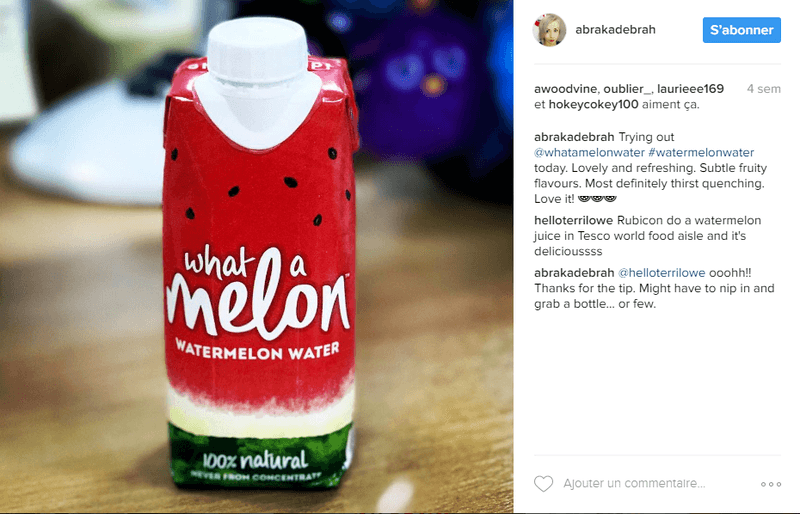
Task: Click the watermelon water bottle photo
Action: [257, 257]
